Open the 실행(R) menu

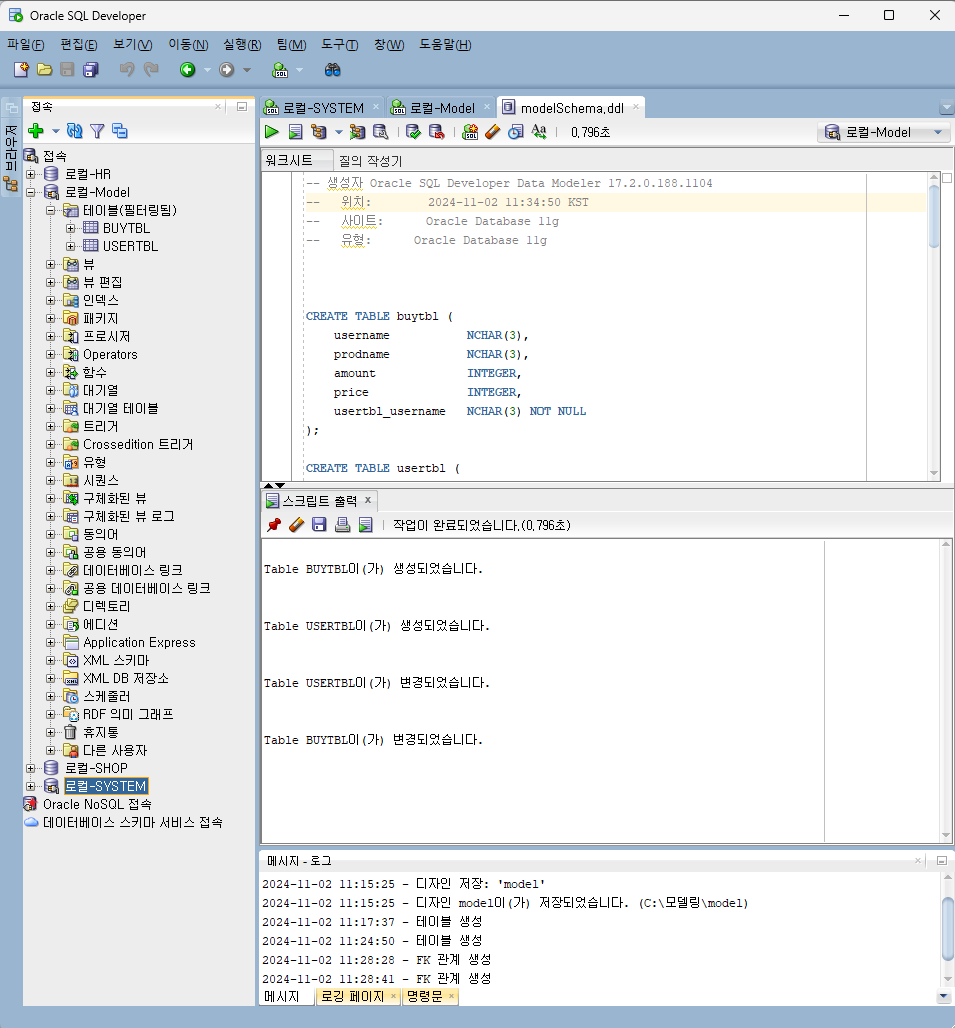pos(242,45)
